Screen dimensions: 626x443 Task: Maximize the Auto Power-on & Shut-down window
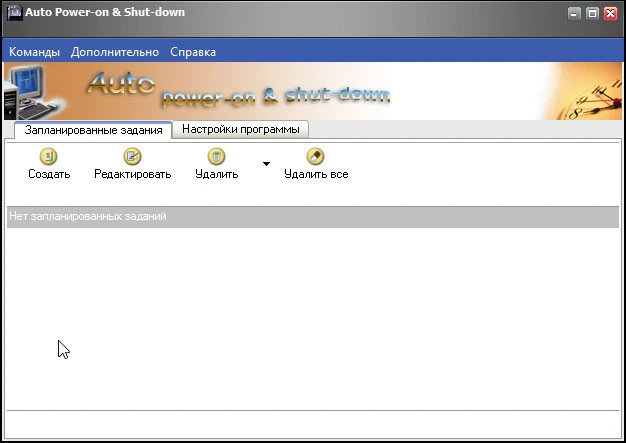pyautogui.click(x=592, y=14)
